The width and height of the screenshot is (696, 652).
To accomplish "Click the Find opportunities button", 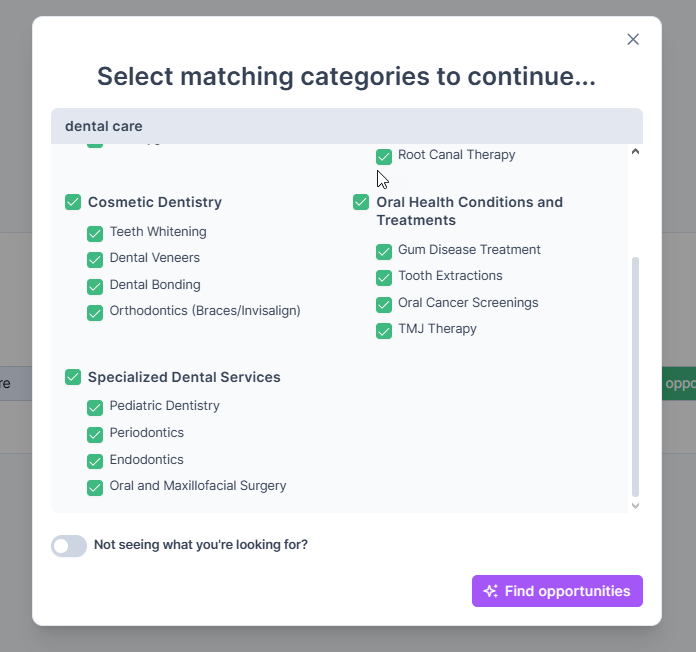I will [x=557, y=591].
